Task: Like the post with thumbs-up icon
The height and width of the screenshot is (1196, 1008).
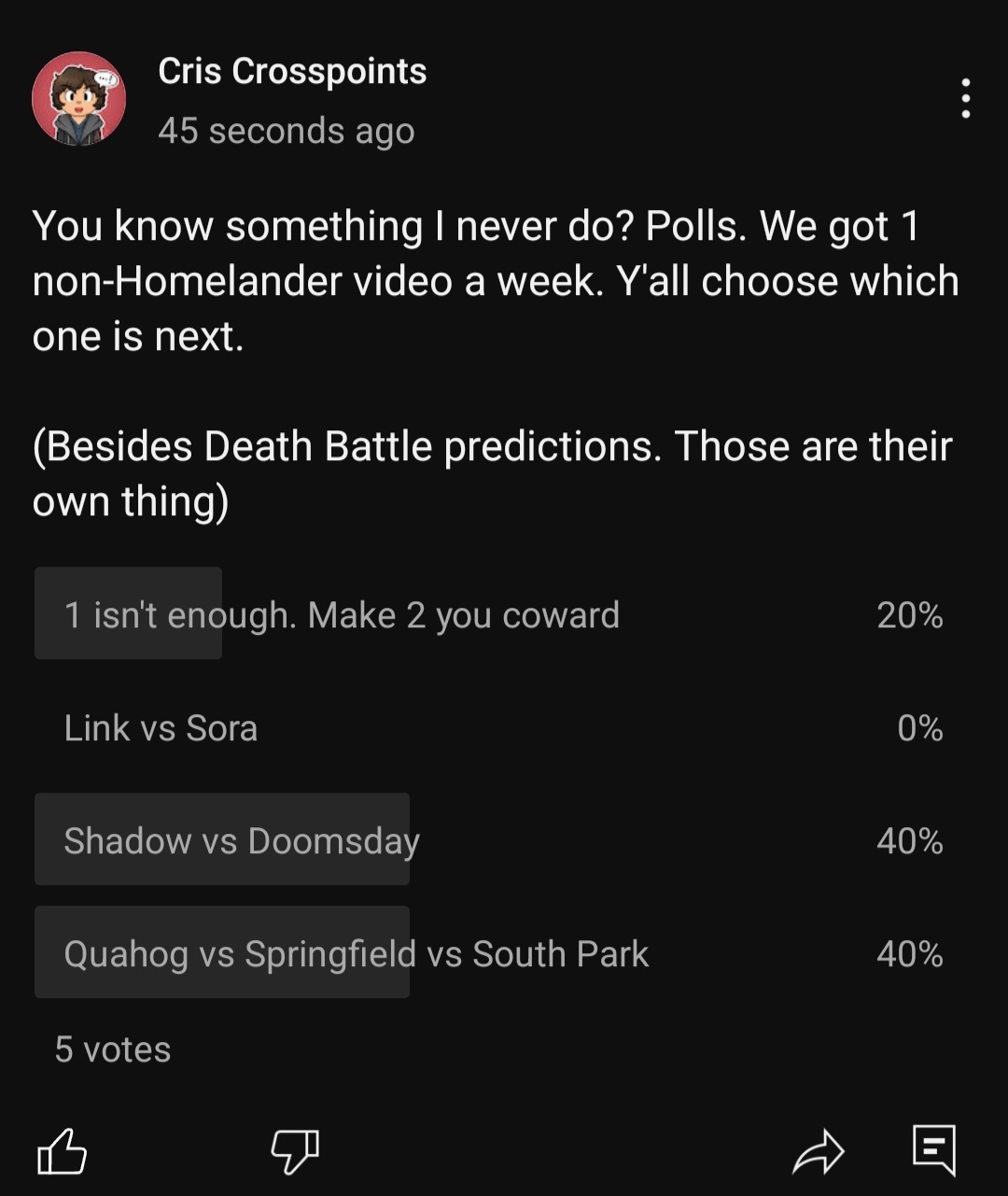Action: pos(62,1150)
